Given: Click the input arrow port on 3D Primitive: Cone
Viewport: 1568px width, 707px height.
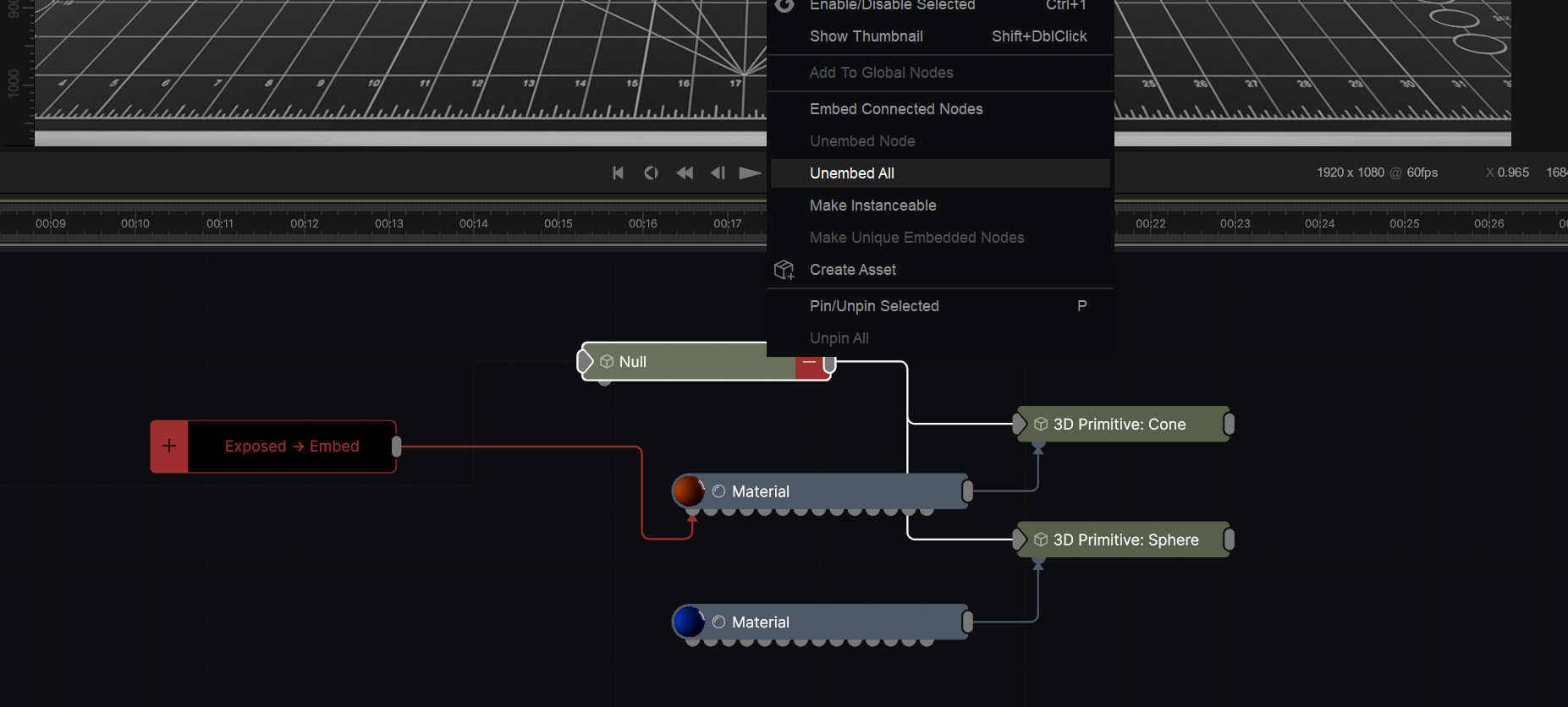Looking at the screenshot, I should [x=1020, y=424].
